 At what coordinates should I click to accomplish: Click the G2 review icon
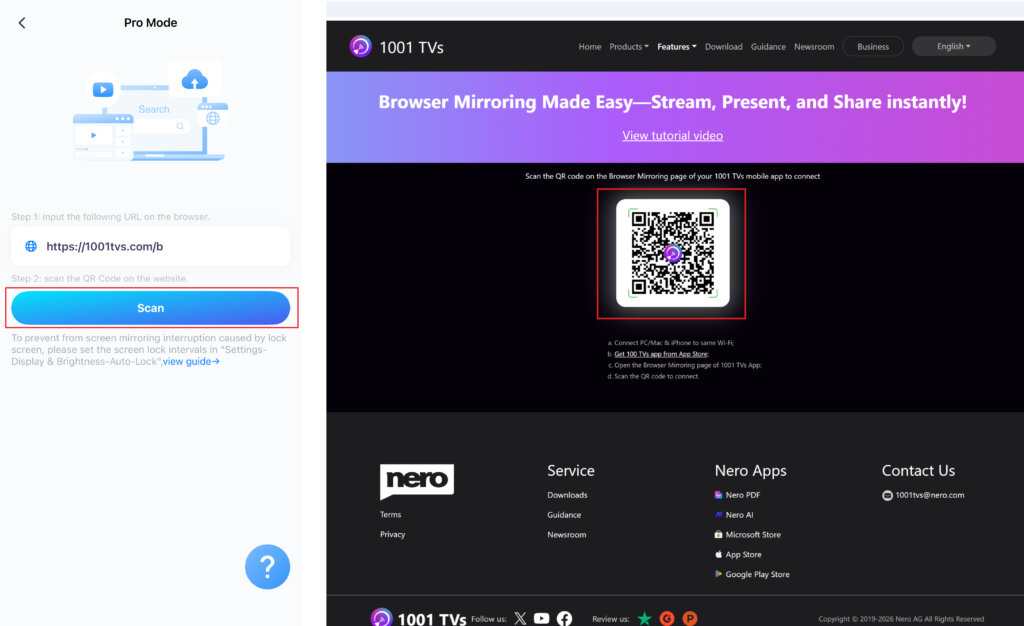click(667, 618)
